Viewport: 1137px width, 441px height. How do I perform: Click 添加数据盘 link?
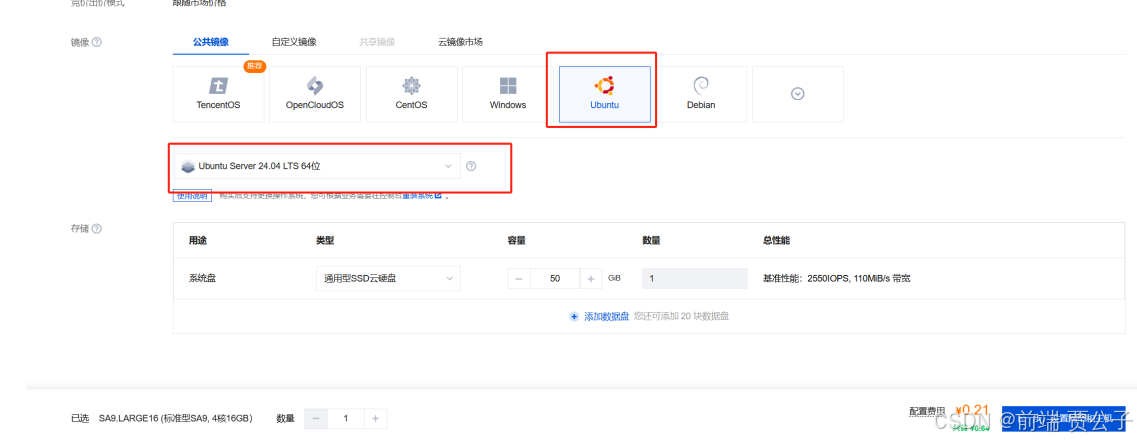click(606, 317)
